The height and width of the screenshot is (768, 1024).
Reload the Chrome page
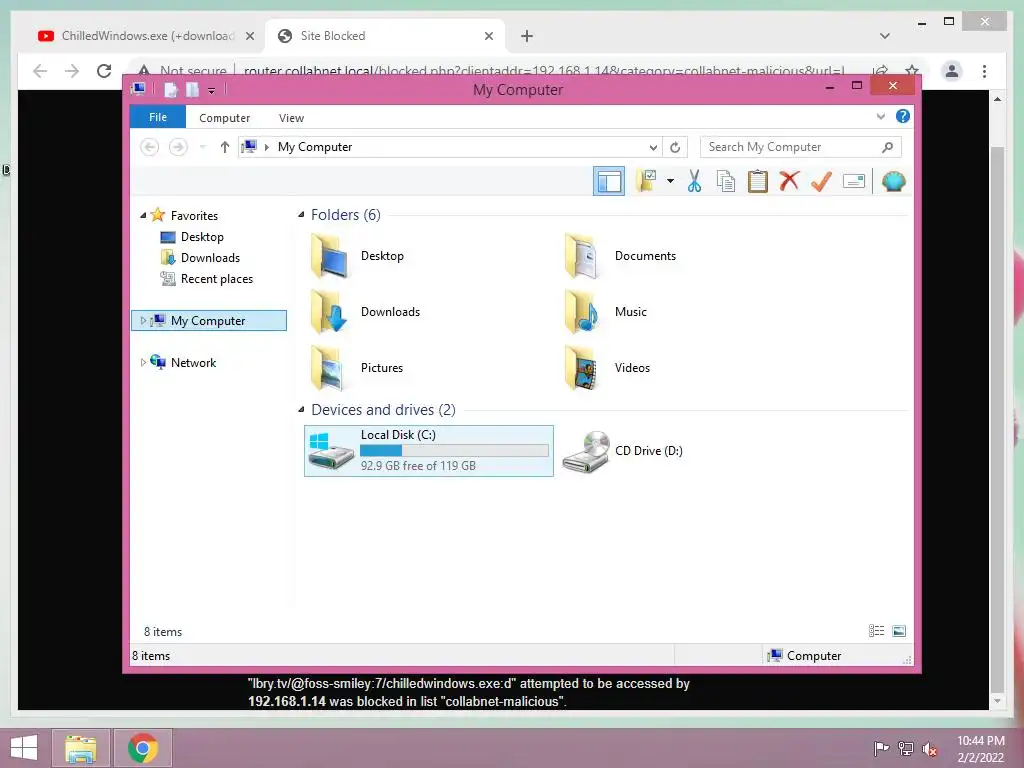click(104, 71)
